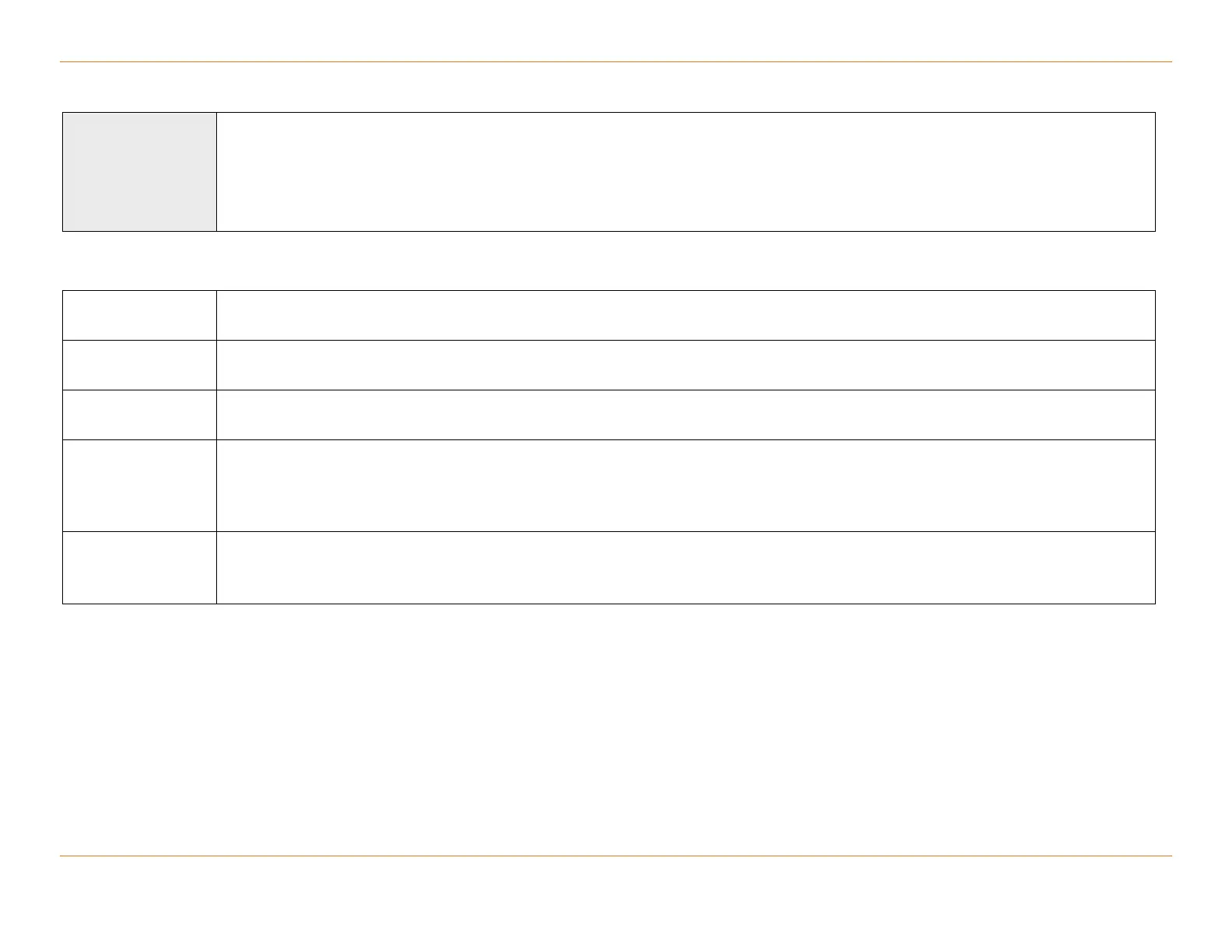Click the second row's right cell in the lower table
1232x952 pixels.
685,365
